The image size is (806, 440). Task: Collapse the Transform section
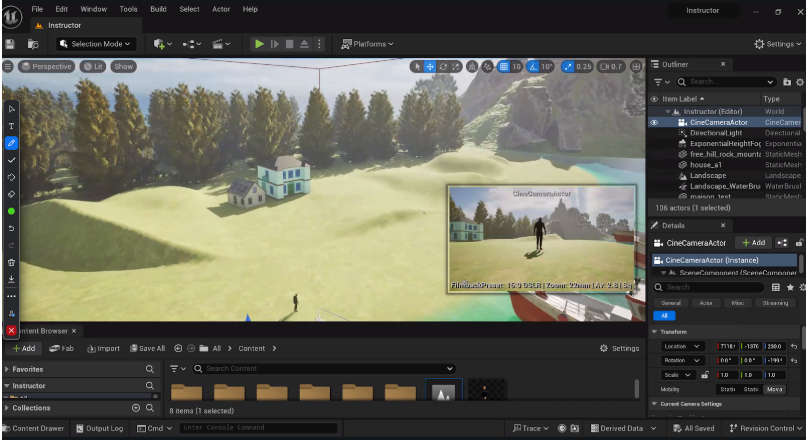(655, 332)
